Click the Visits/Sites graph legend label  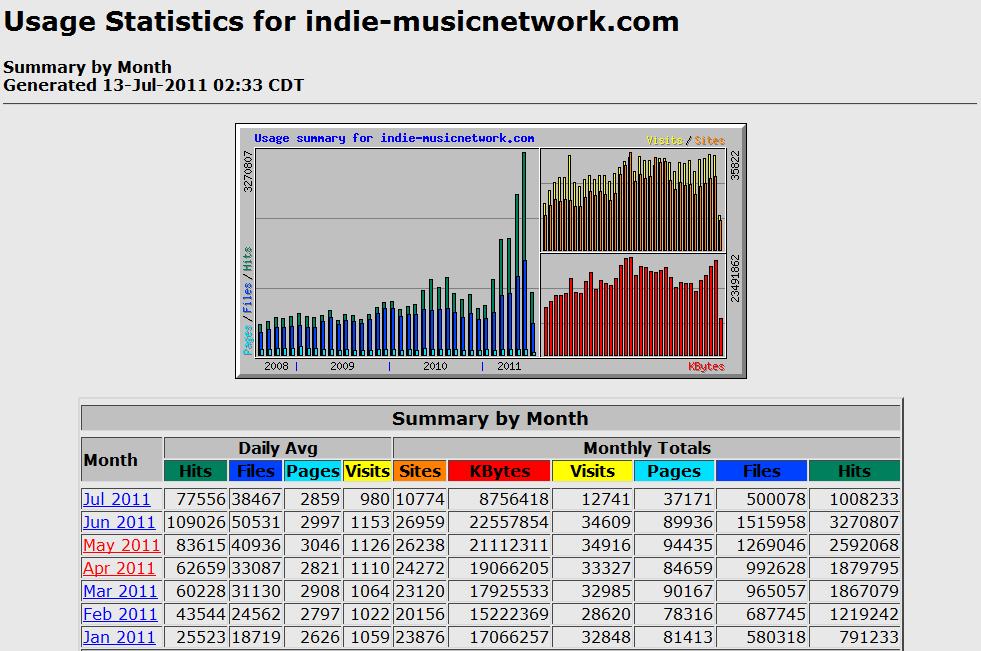click(x=686, y=140)
